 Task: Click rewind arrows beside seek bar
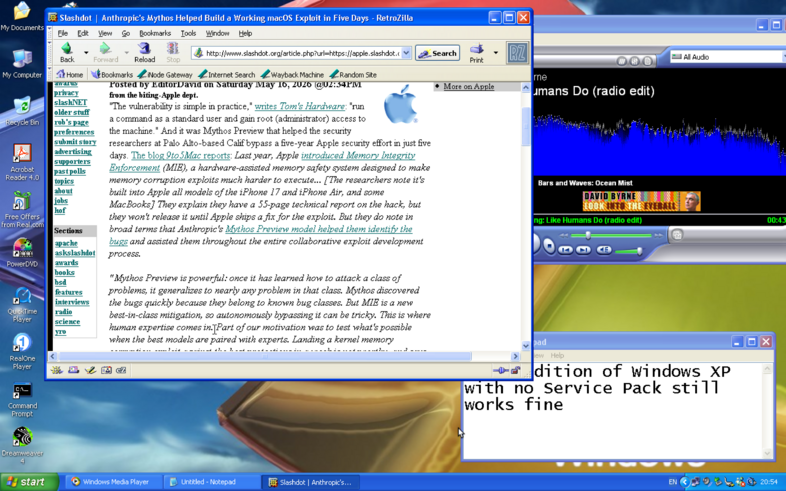coord(563,235)
